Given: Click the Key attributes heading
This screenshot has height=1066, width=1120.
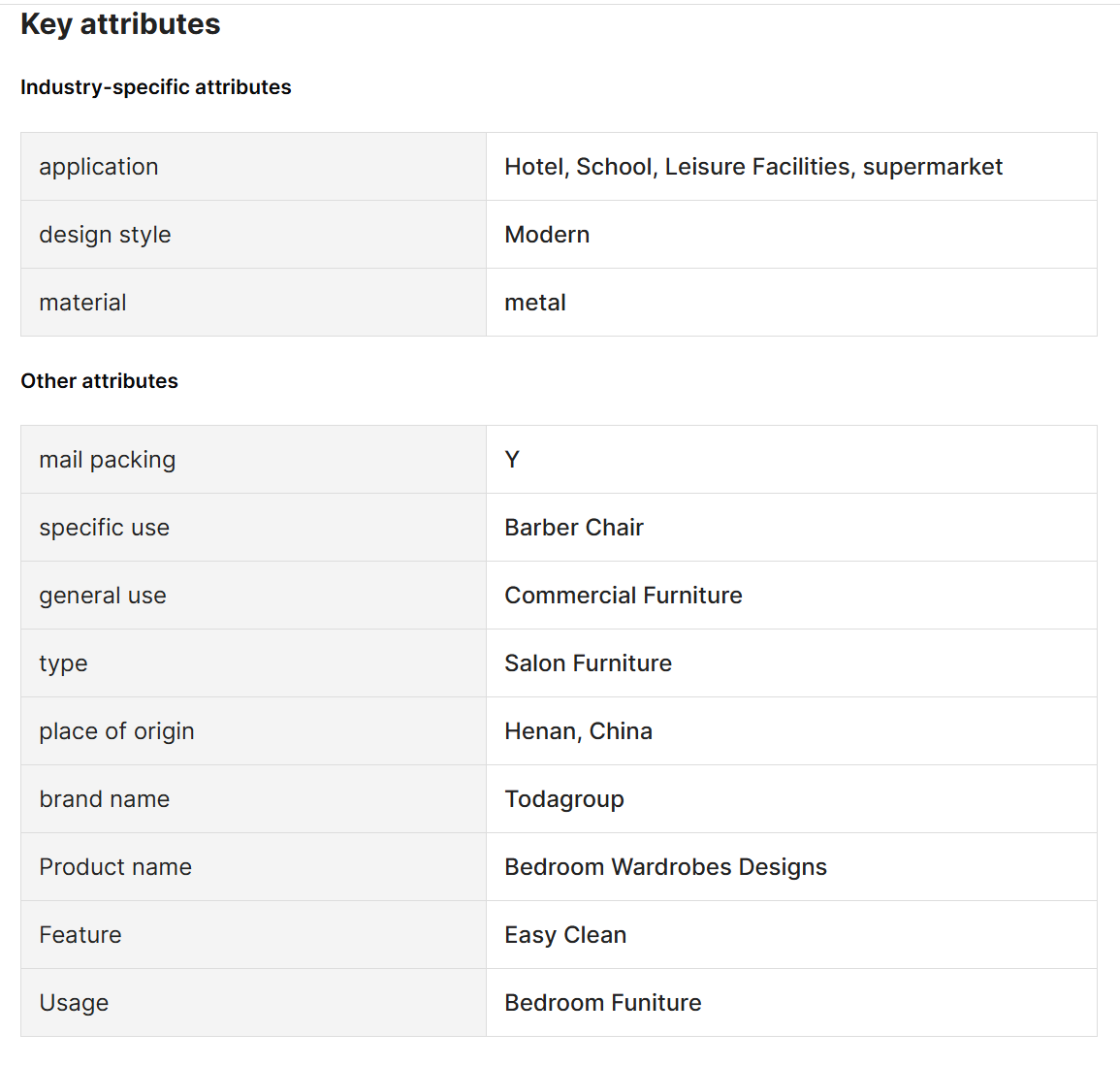Looking at the screenshot, I should (x=120, y=24).
